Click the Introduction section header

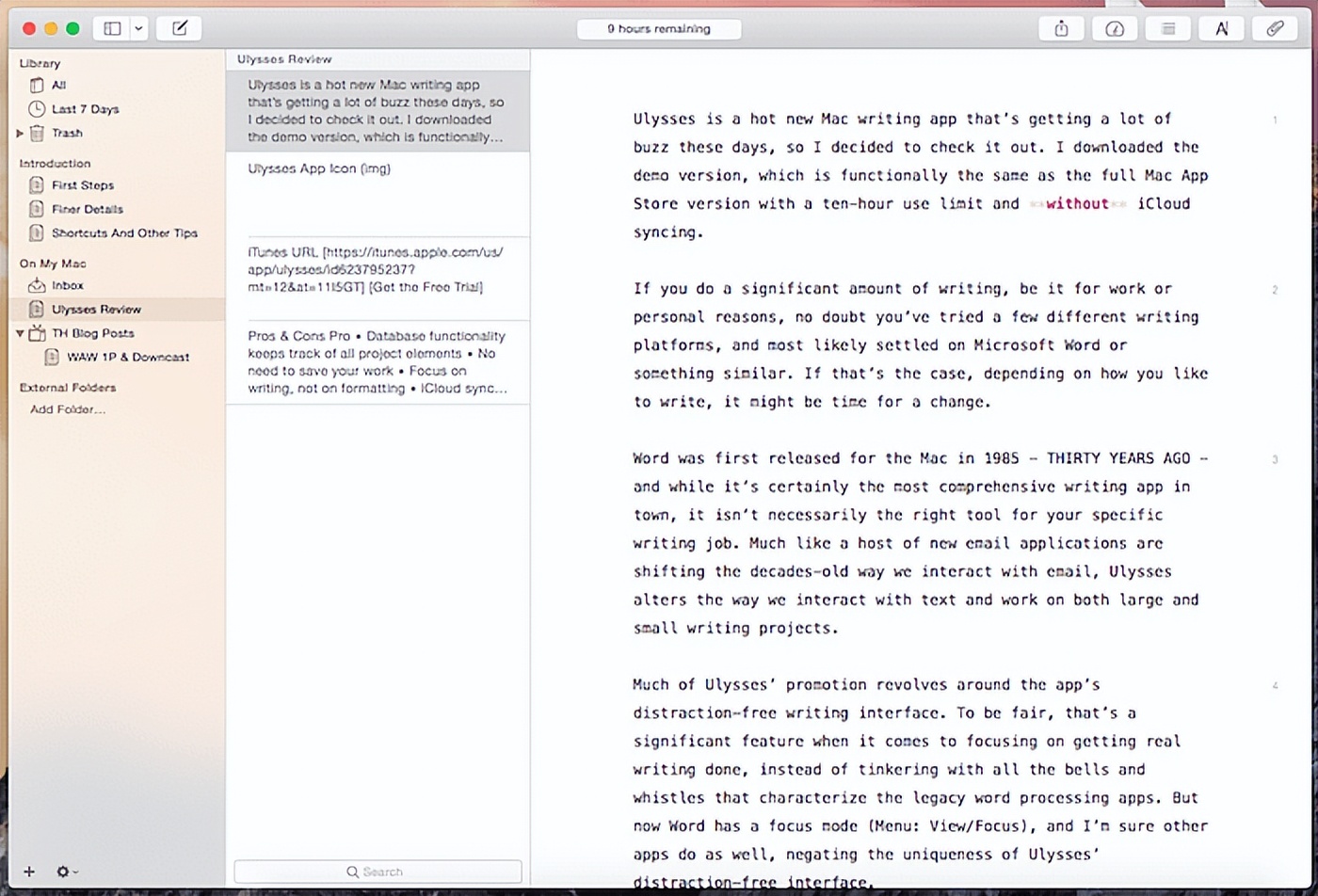pyautogui.click(x=55, y=164)
